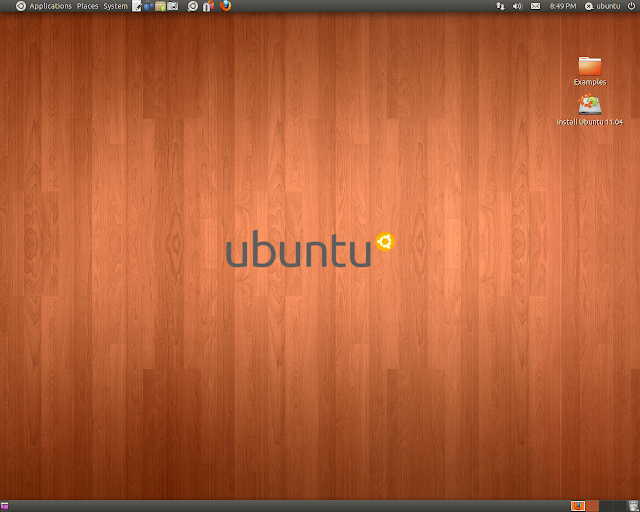Launch the screenshot camera panel icon
This screenshot has width=640, height=512.
[x=173, y=6]
